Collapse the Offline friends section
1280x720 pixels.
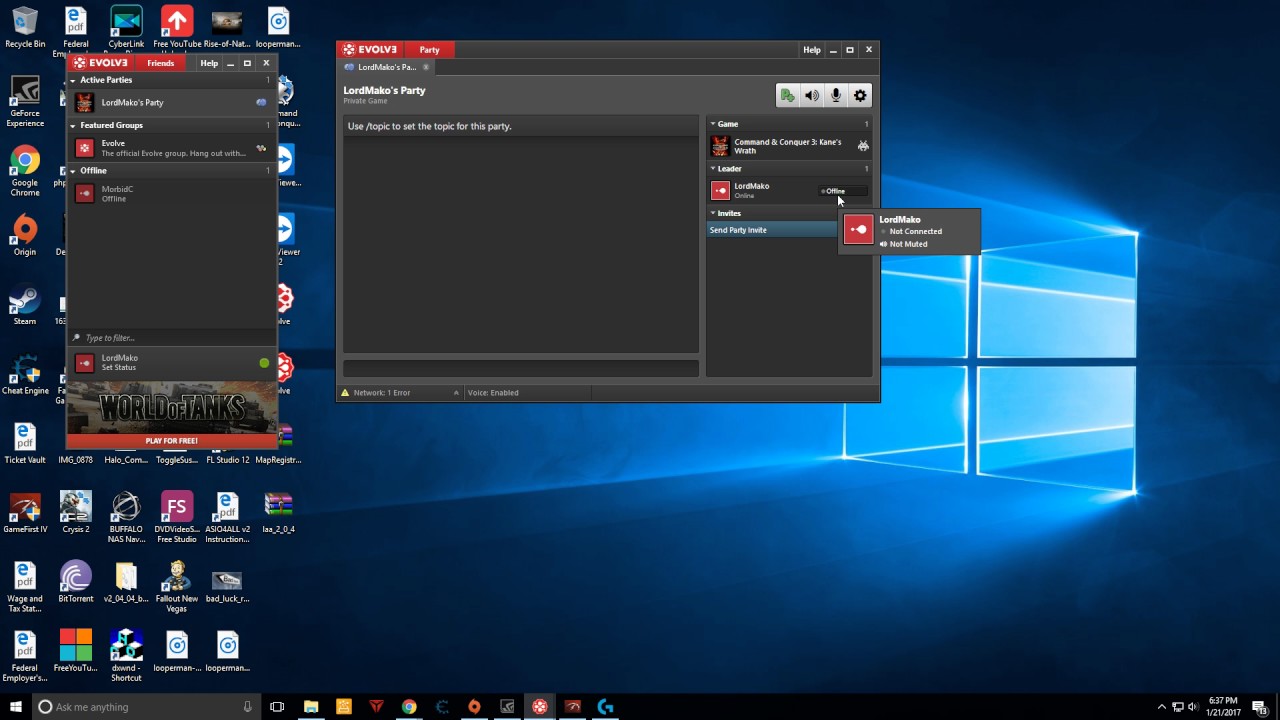click(x=73, y=171)
